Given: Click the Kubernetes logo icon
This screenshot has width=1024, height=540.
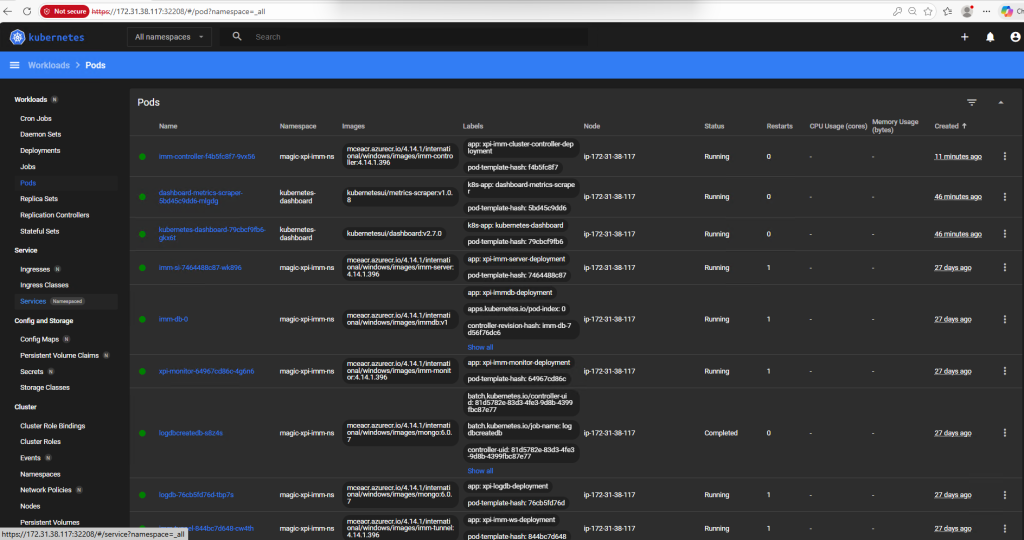Looking at the screenshot, I should (18, 37).
